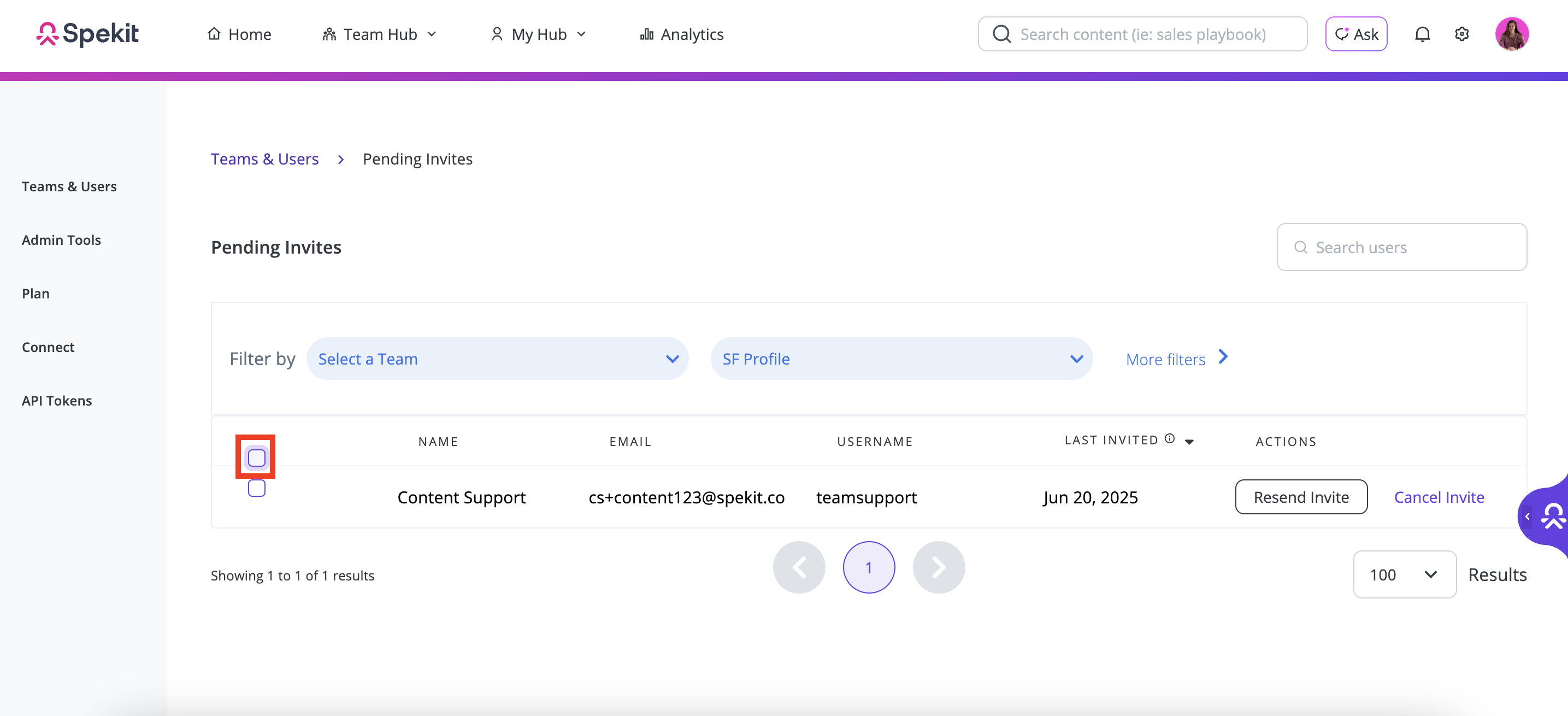Open settings gear icon
This screenshot has height=716, width=1568.
(x=1461, y=34)
